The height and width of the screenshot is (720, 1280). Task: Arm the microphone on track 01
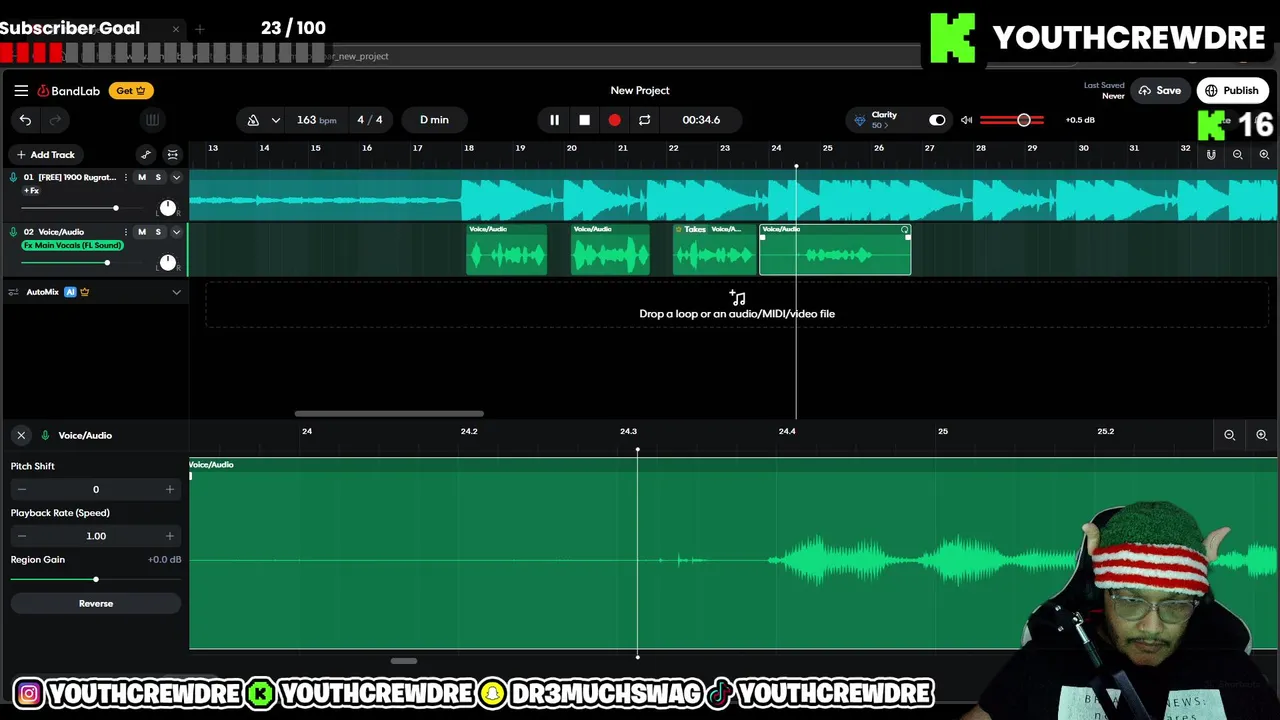(x=13, y=177)
